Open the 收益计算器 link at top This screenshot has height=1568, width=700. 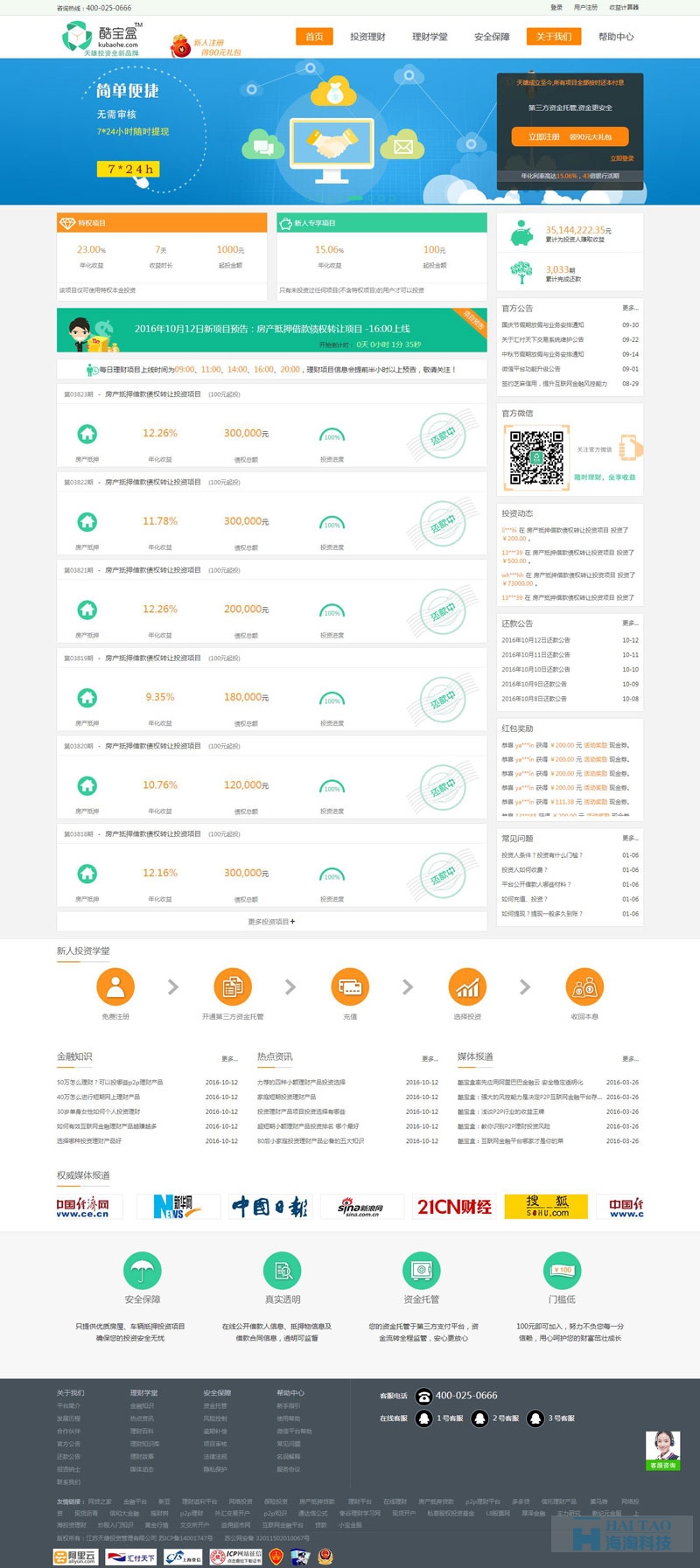pos(624,8)
